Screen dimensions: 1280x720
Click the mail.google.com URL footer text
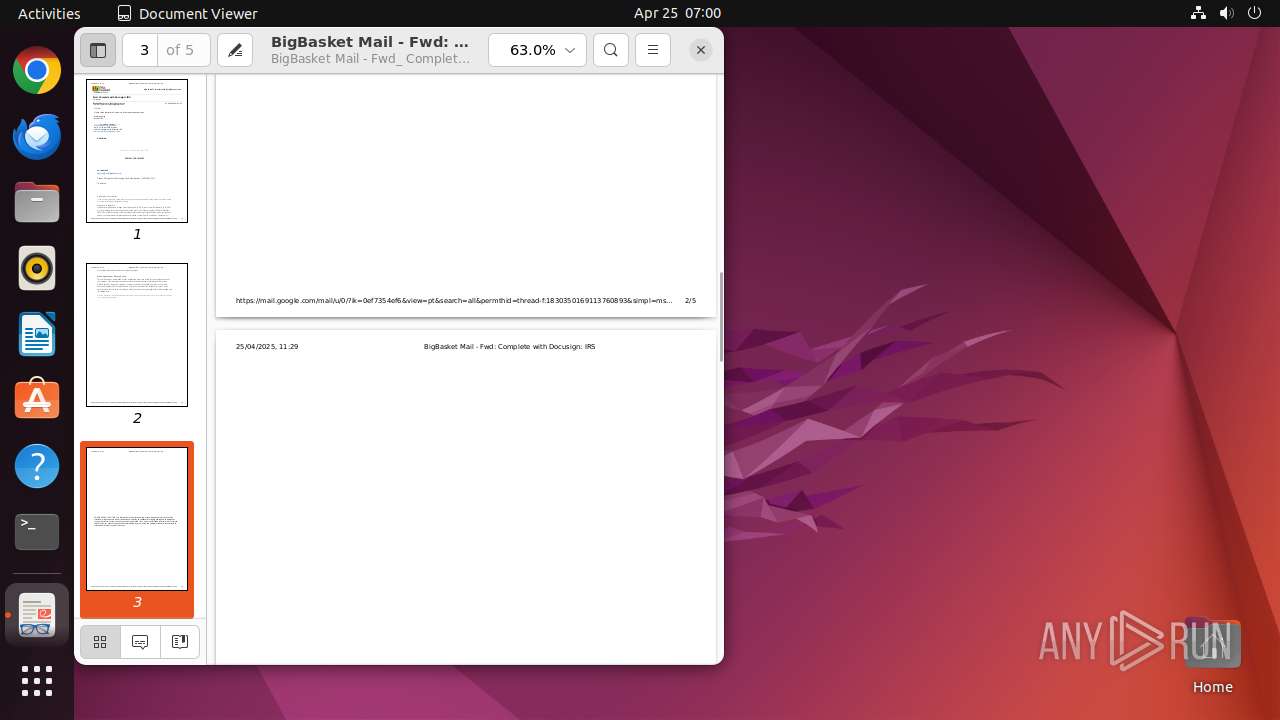click(x=454, y=300)
